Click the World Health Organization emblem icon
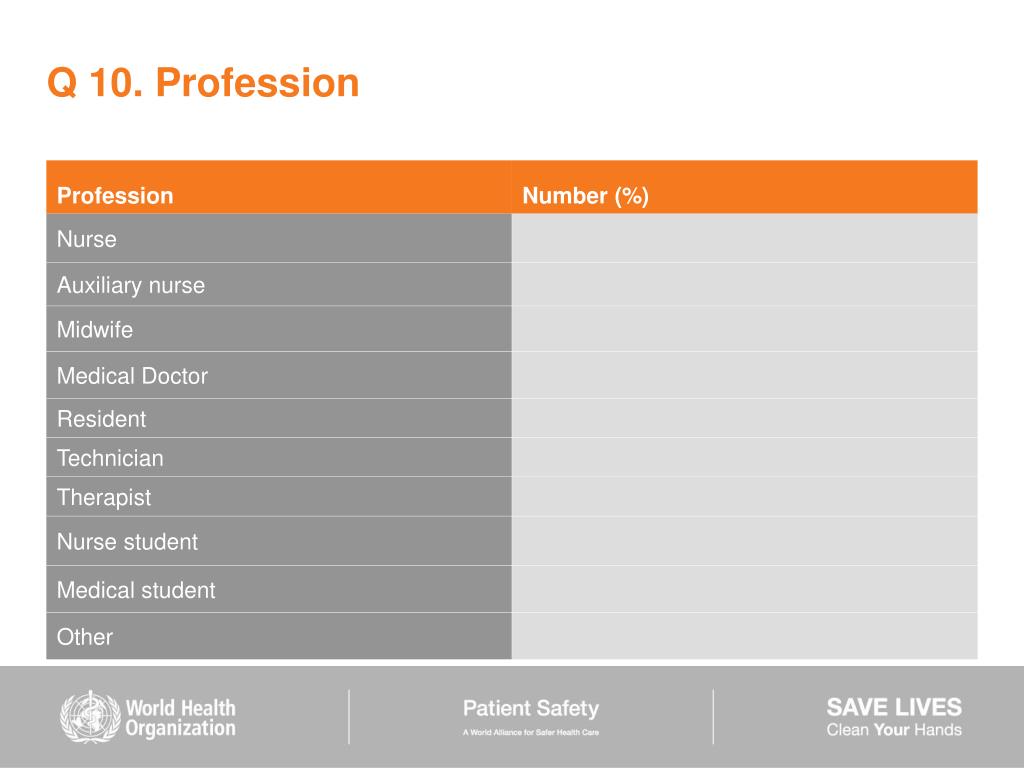Image resolution: width=1024 pixels, height=768 pixels. tap(90, 716)
